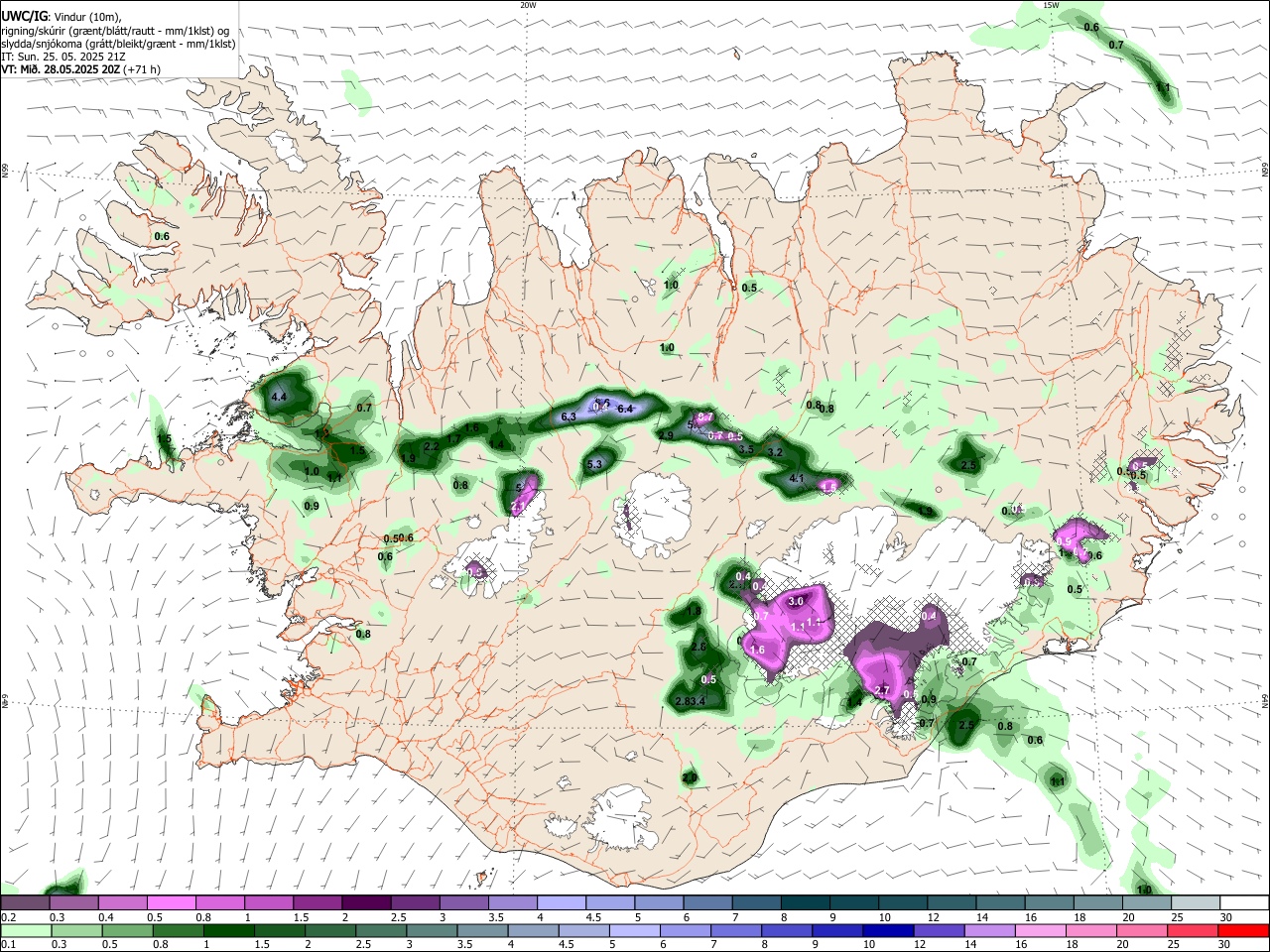The height and width of the screenshot is (952, 1270).
Task: Click the '0.1' legend scale label
Action: [7, 945]
